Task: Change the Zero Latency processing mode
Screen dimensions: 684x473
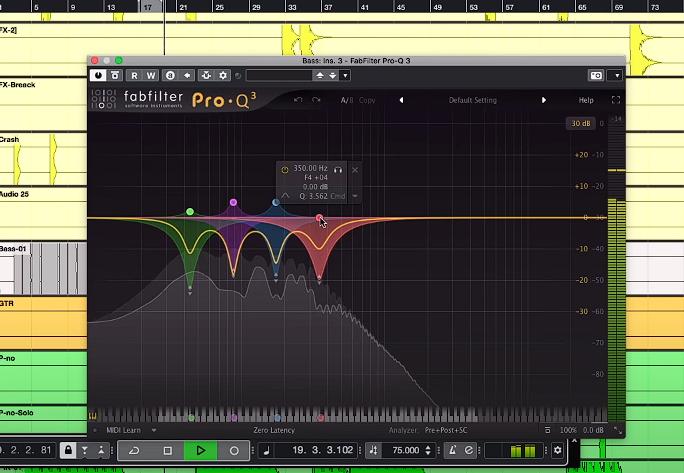Action: (274, 430)
